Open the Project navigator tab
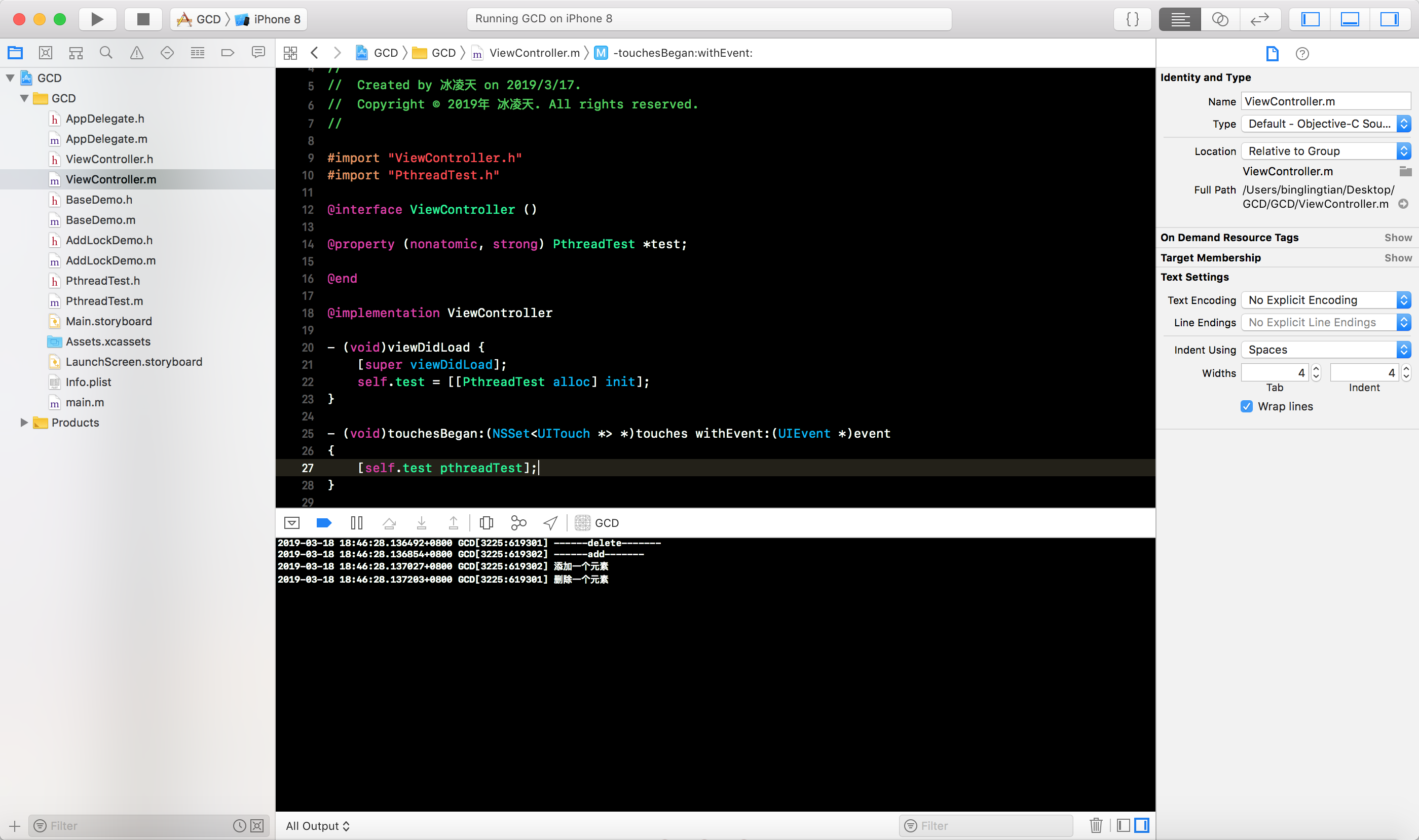1419x840 pixels. pos(15,53)
